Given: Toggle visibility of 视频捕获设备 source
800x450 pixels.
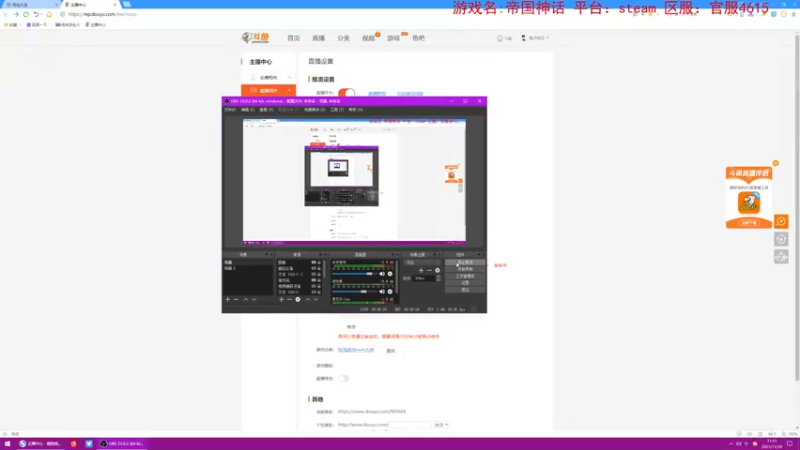Looking at the screenshot, I should [313, 286].
